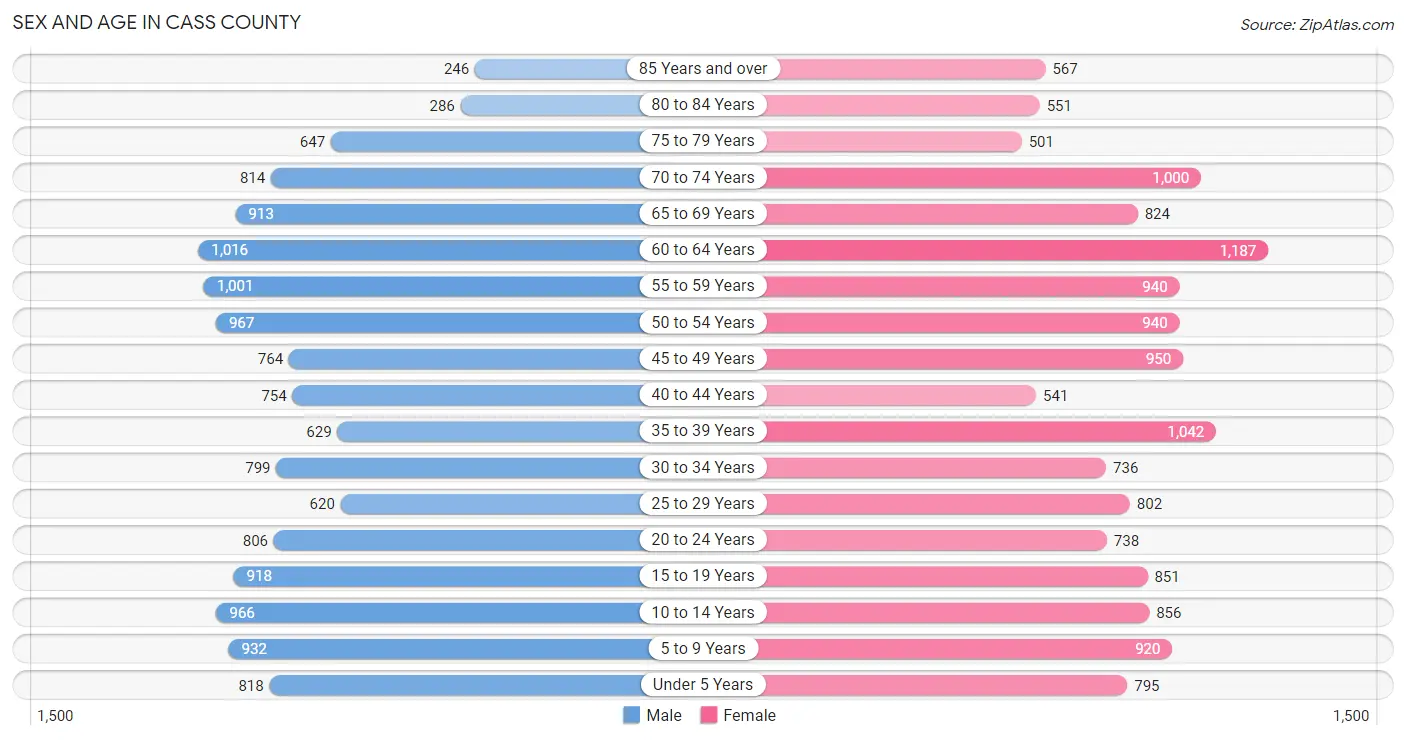Click the pink Female legend swatch

[709, 715]
